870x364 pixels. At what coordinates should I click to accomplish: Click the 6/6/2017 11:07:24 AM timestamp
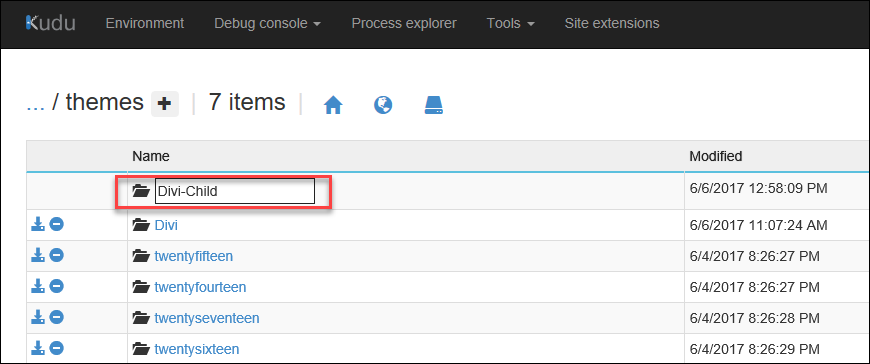758,225
